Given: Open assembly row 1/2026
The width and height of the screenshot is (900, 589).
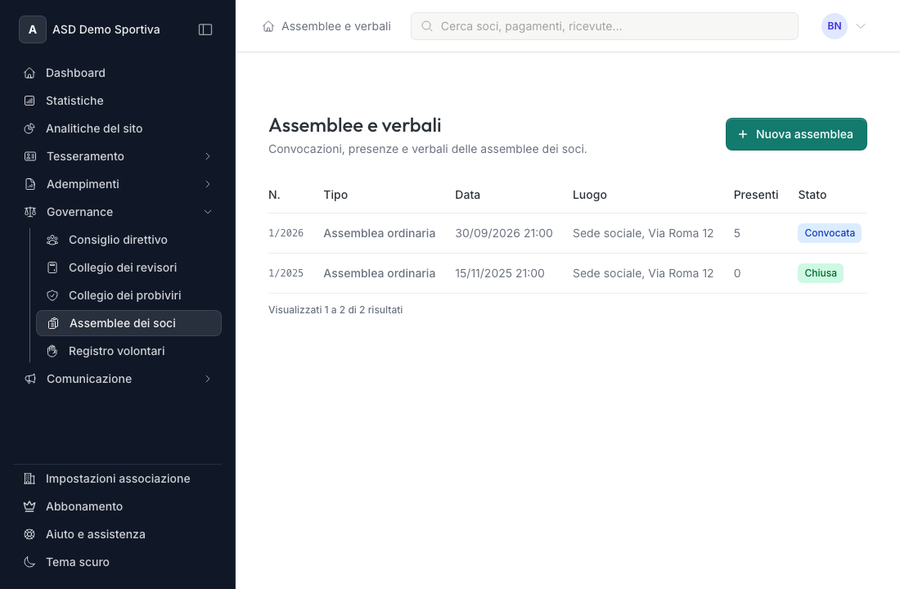Looking at the screenshot, I should pos(567,233).
